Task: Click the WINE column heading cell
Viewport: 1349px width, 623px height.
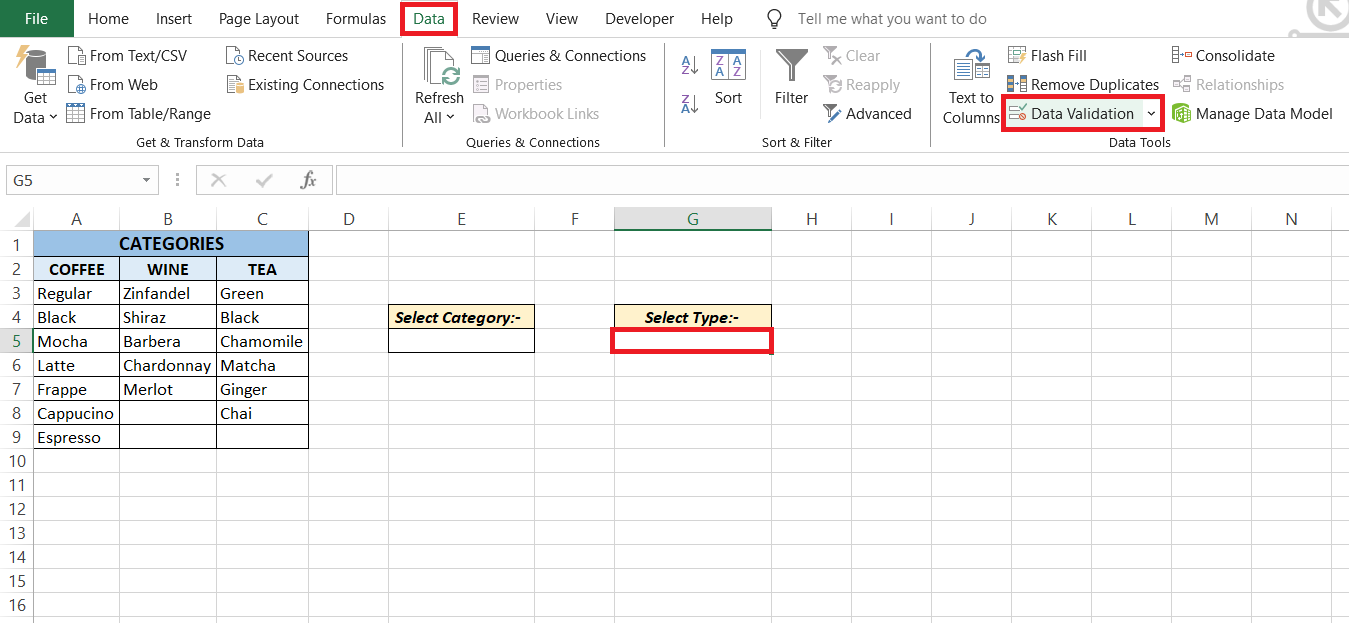Action: (x=168, y=269)
